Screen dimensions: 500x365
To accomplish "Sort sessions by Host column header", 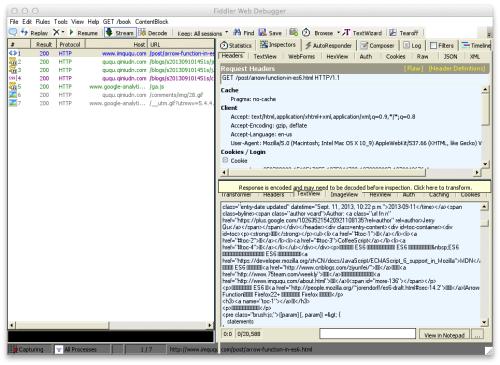I will coord(116,44).
